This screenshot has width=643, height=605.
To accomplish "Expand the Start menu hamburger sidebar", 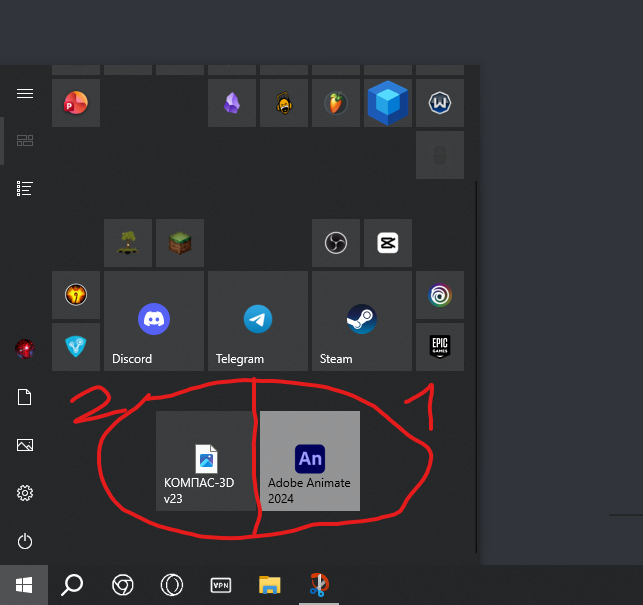I will pyautogui.click(x=25, y=93).
